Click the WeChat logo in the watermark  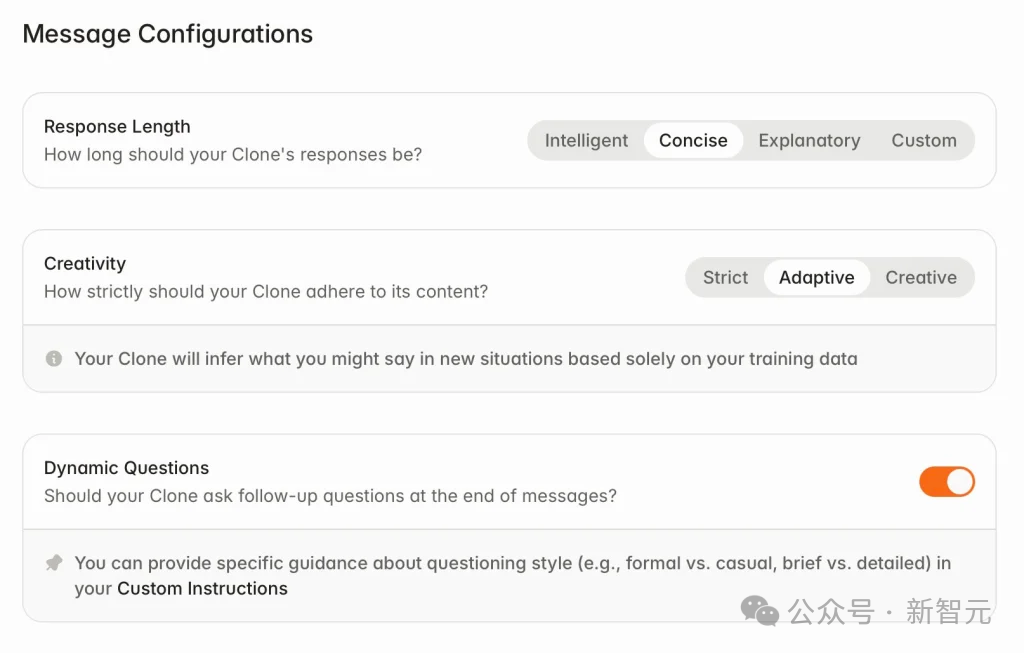click(x=760, y=611)
